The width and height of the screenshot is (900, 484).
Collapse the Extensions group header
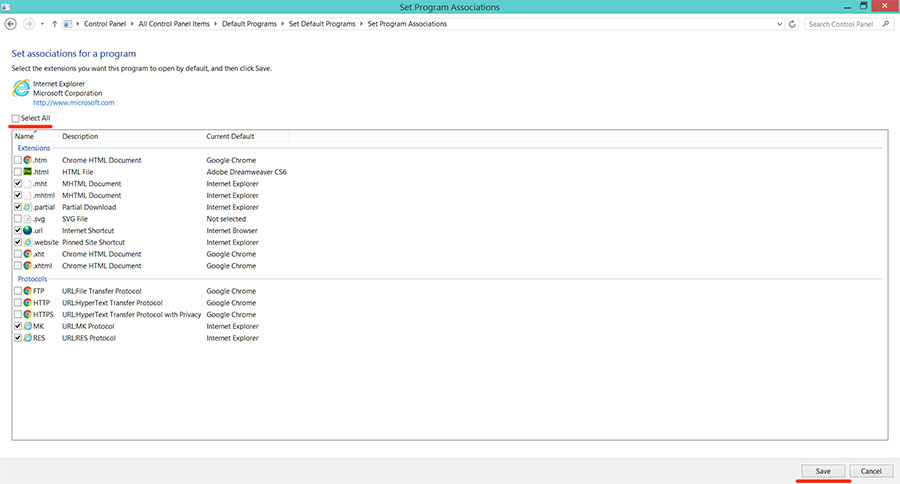[x=34, y=148]
